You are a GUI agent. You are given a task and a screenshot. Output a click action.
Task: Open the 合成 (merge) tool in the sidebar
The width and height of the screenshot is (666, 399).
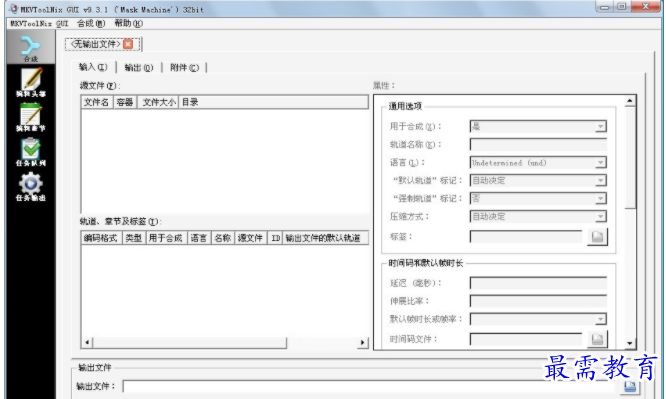(31, 48)
